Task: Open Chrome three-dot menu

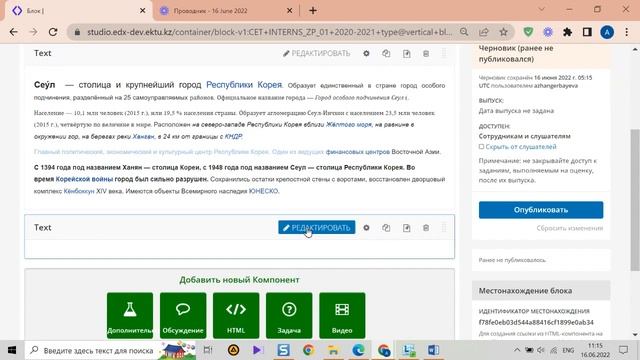Action: pyautogui.click(x=627, y=32)
